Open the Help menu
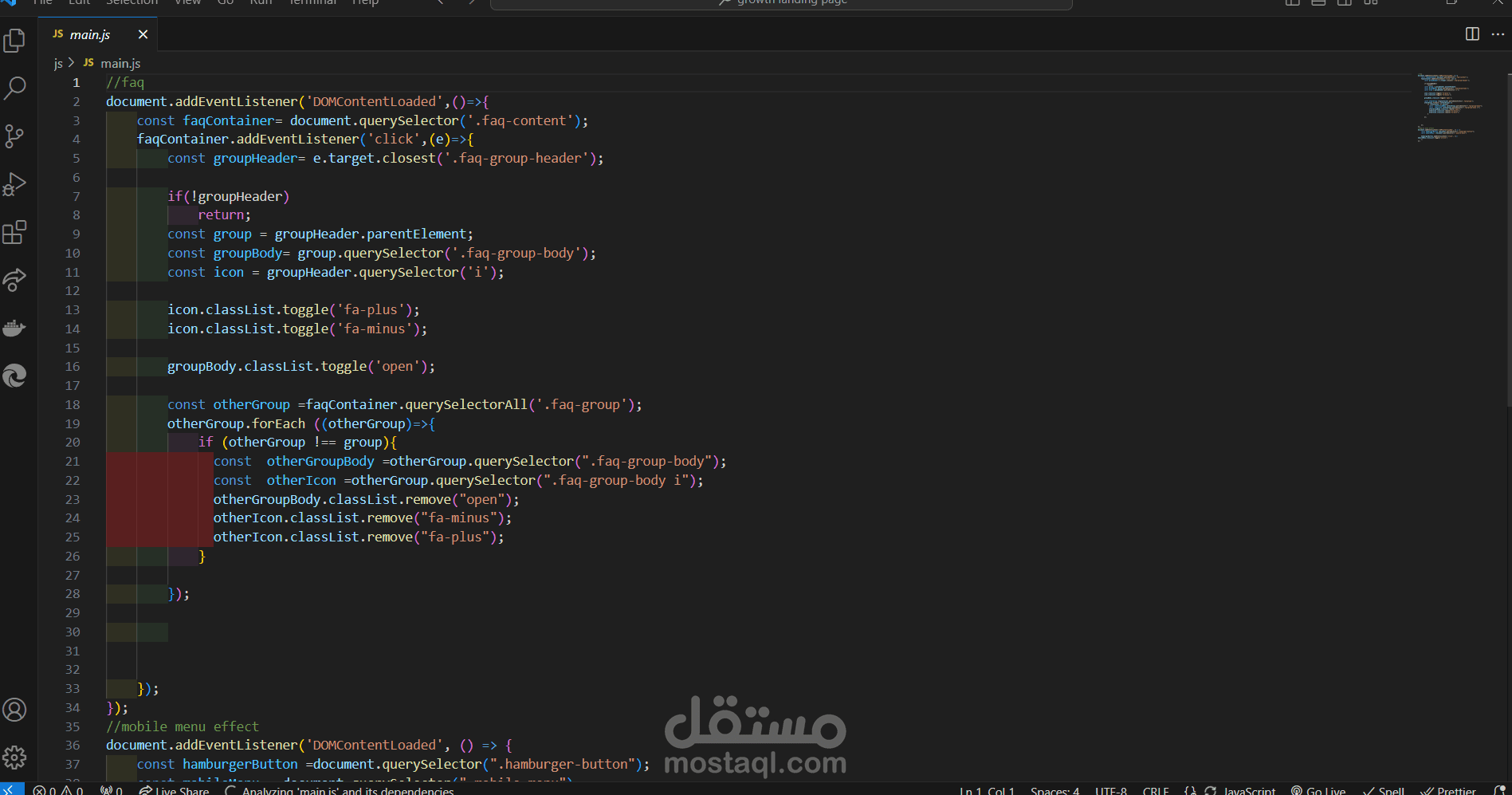This screenshot has height=795, width=1512. click(366, 2)
